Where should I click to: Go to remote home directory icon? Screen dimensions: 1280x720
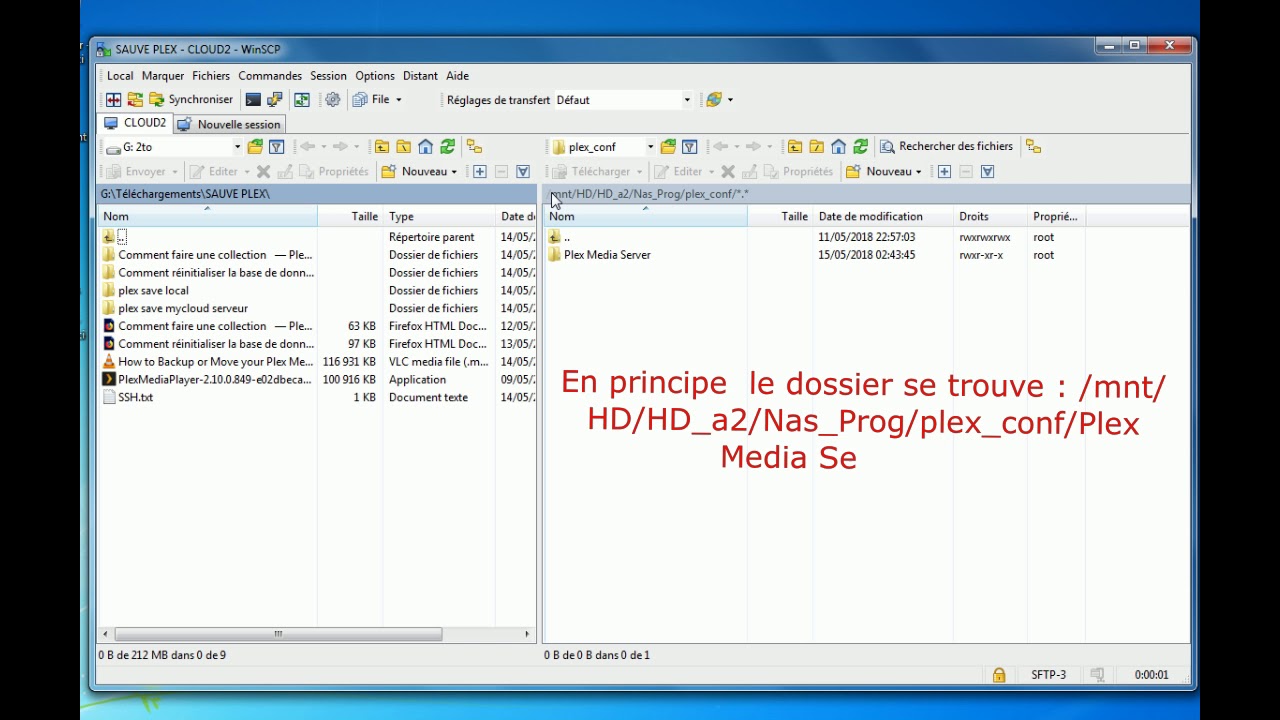839,147
